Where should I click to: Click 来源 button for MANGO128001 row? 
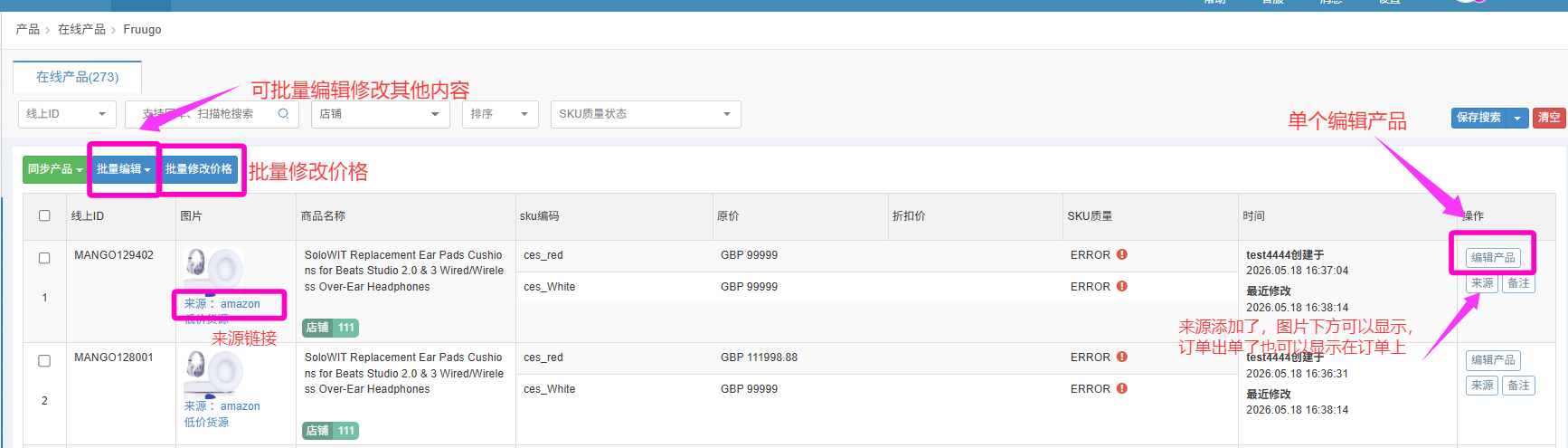pos(1482,386)
